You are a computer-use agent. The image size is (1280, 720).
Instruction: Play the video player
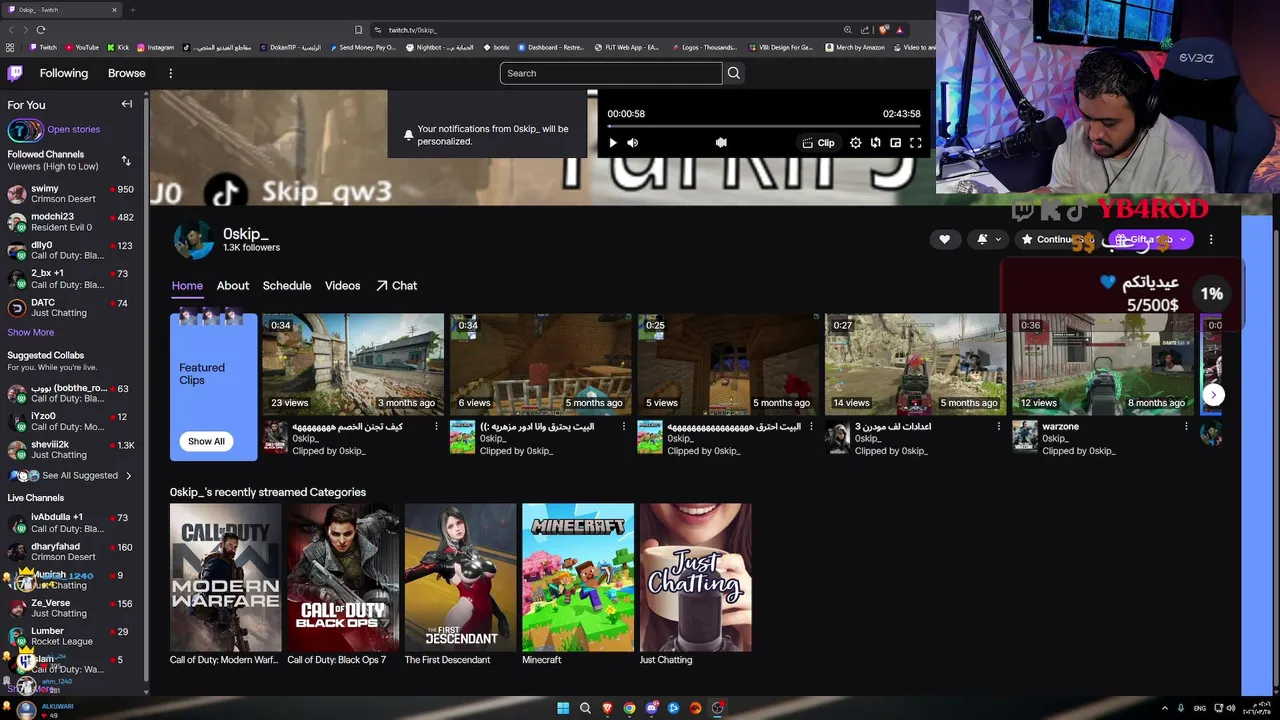(x=613, y=143)
